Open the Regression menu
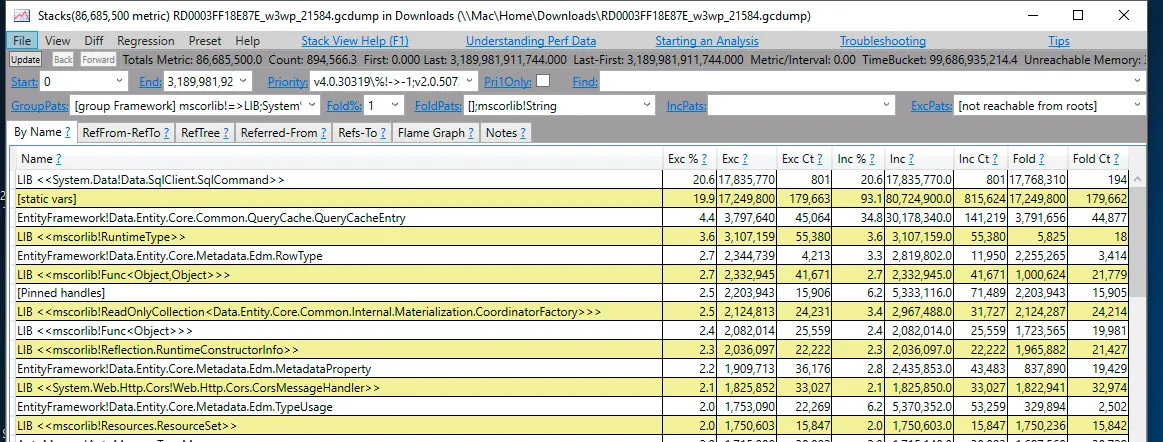Image resolution: width=1163 pixels, height=442 pixels. [x=145, y=41]
